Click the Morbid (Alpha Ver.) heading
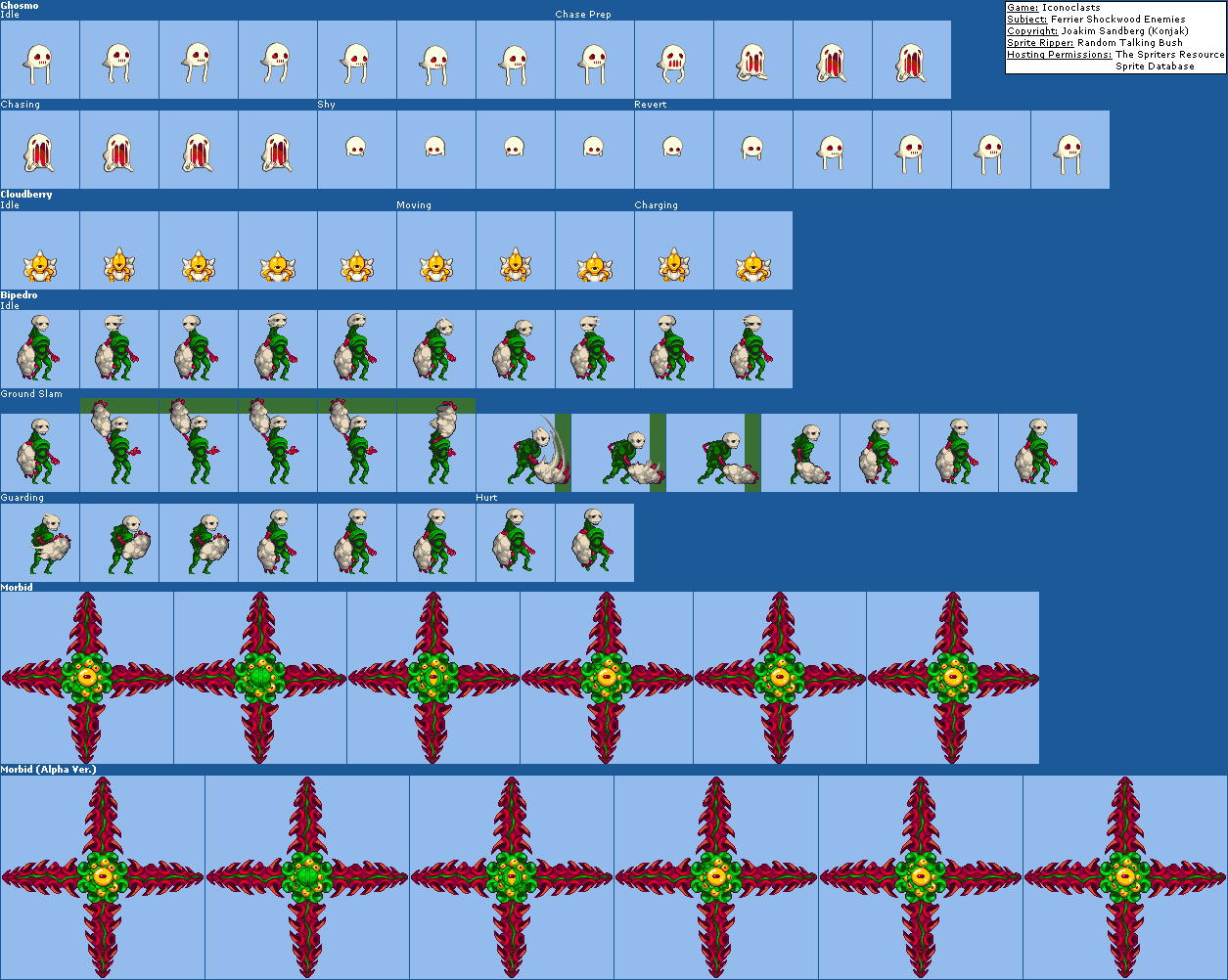 coord(48,770)
